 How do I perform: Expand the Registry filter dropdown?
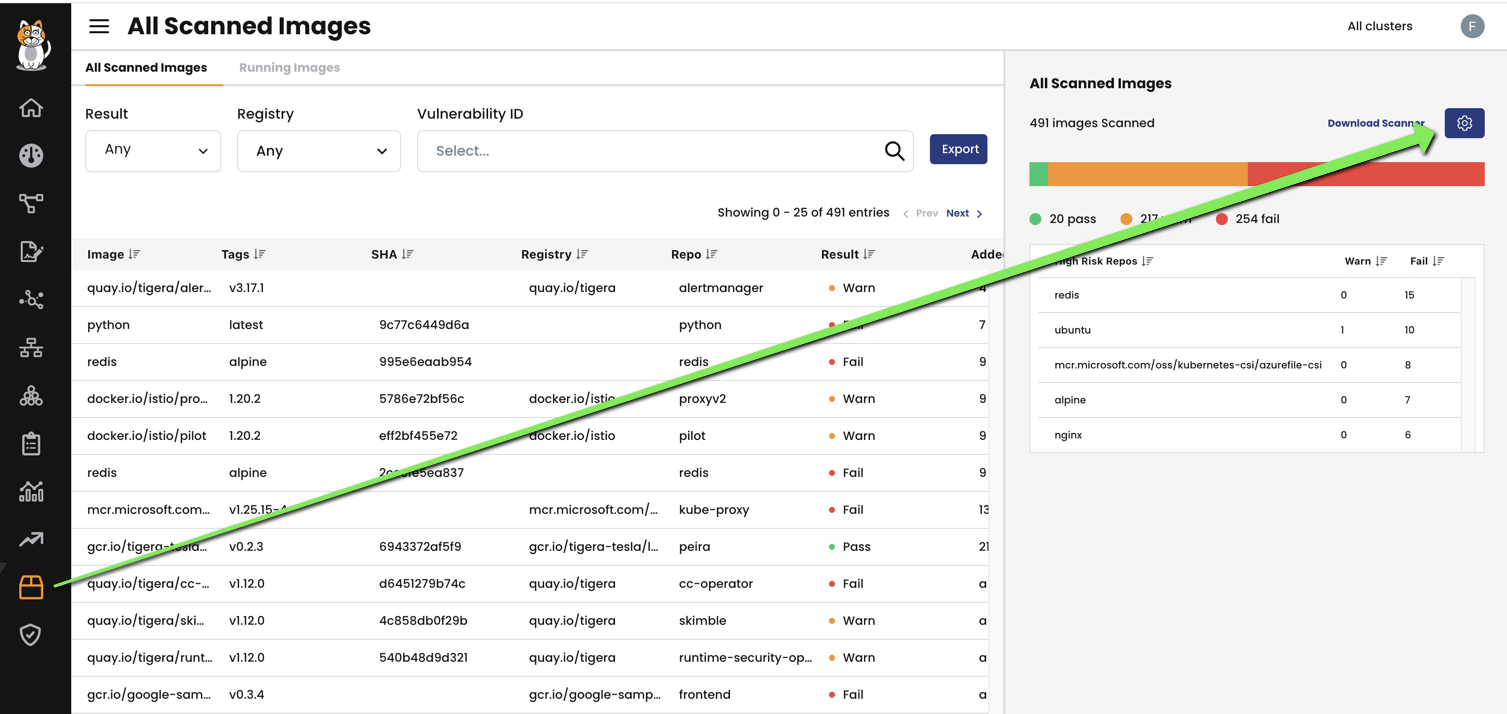[318, 151]
